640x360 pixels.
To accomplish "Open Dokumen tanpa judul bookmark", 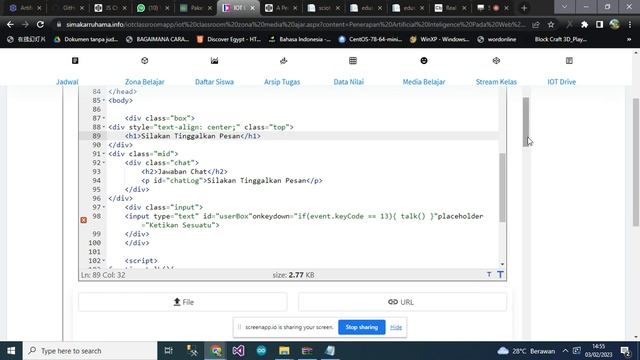I will (87, 40).
